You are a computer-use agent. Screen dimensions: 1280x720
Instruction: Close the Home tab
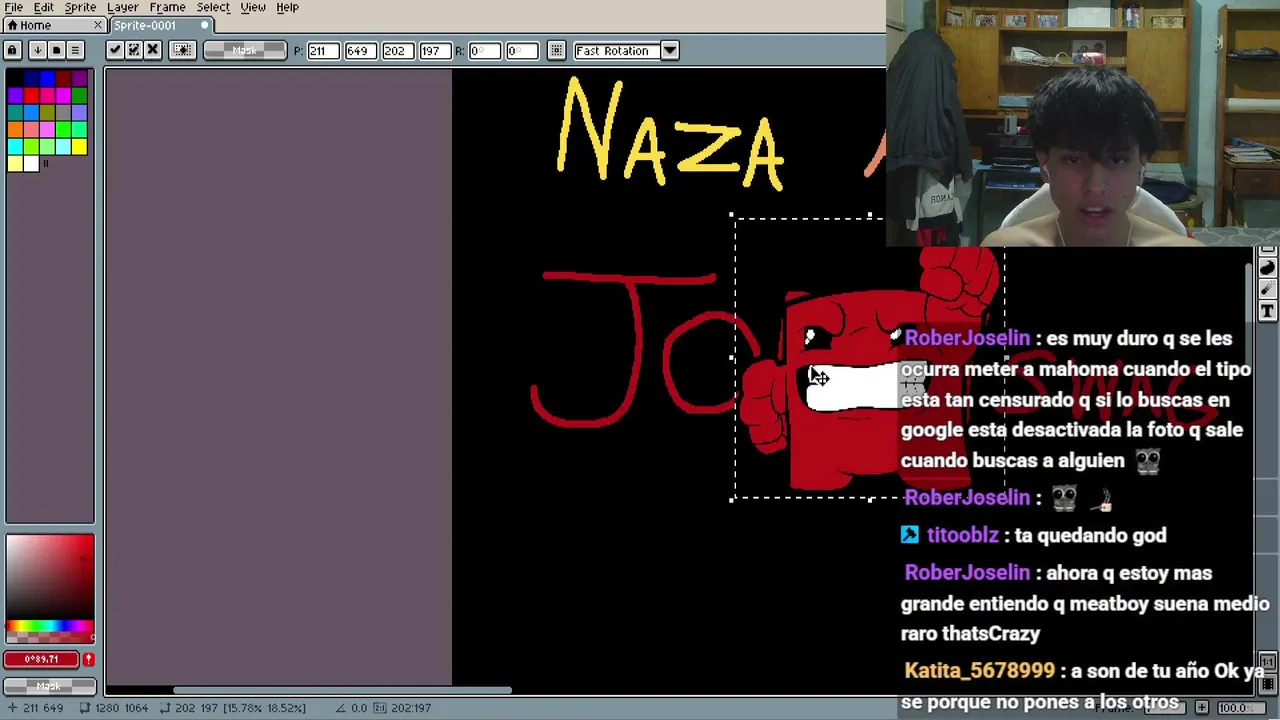(98, 25)
